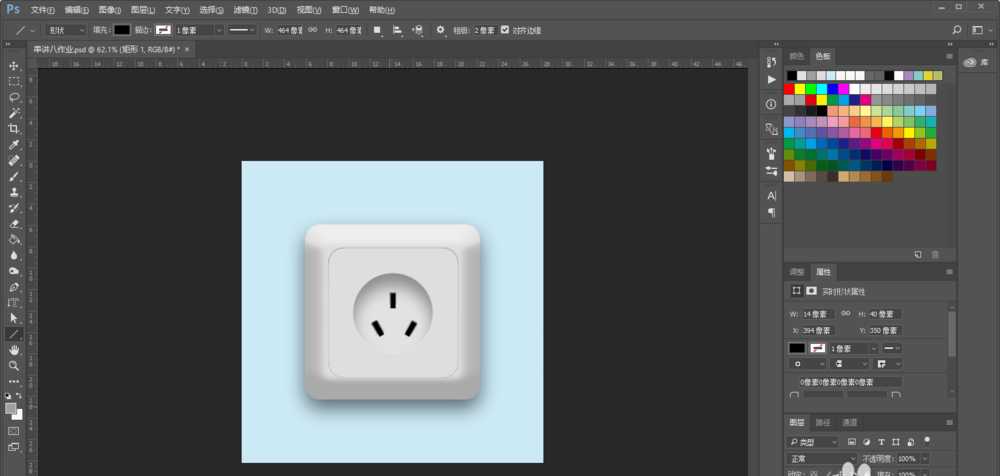
Task: Select the Hand tool
Action: point(14,350)
